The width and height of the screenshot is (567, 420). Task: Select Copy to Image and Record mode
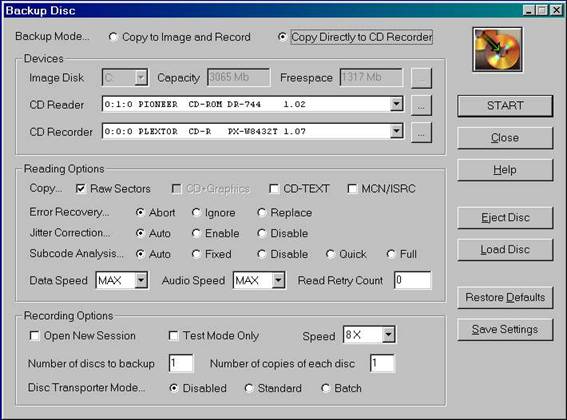click(113, 37)
